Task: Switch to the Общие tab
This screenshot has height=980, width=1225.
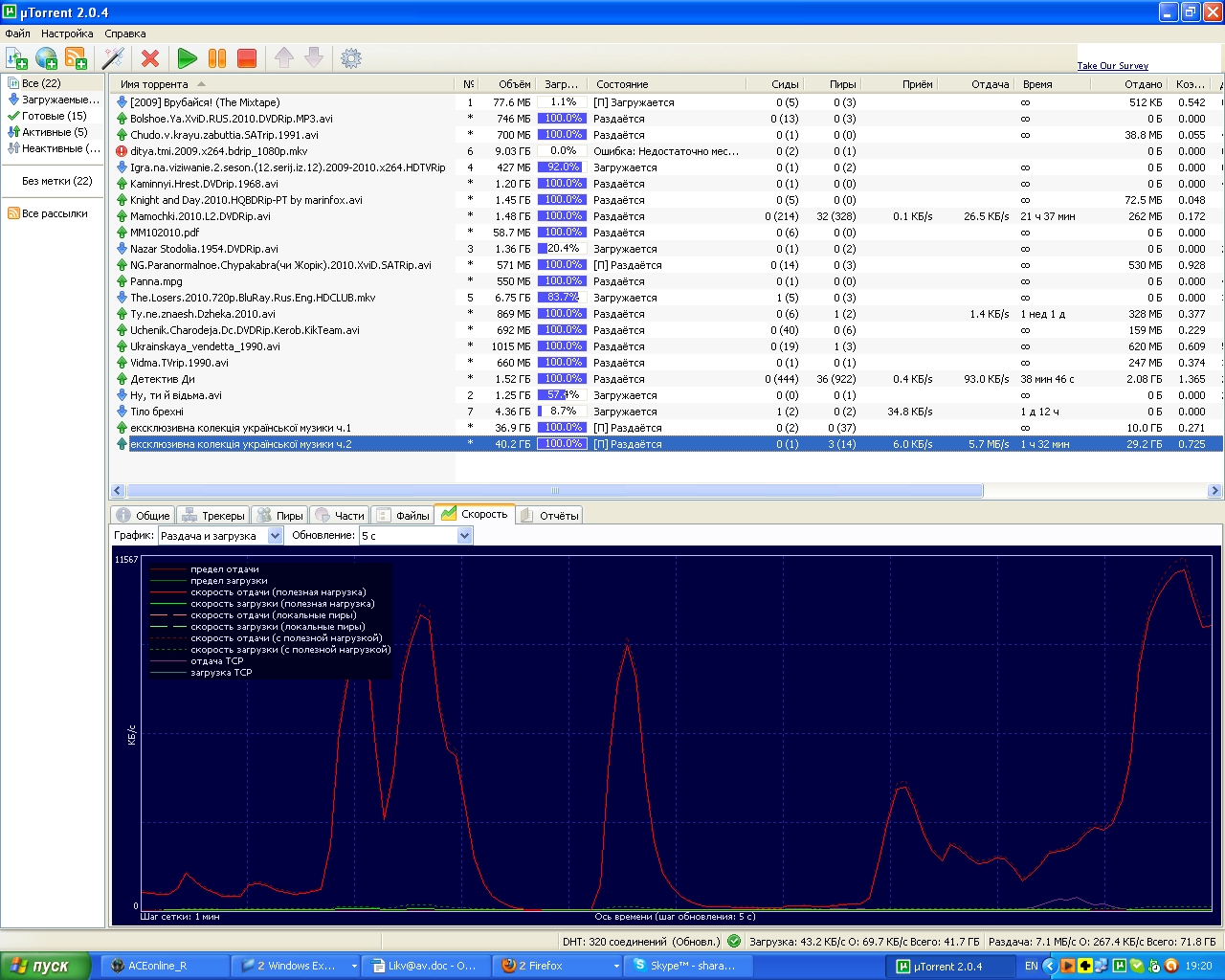Action: 144,515
